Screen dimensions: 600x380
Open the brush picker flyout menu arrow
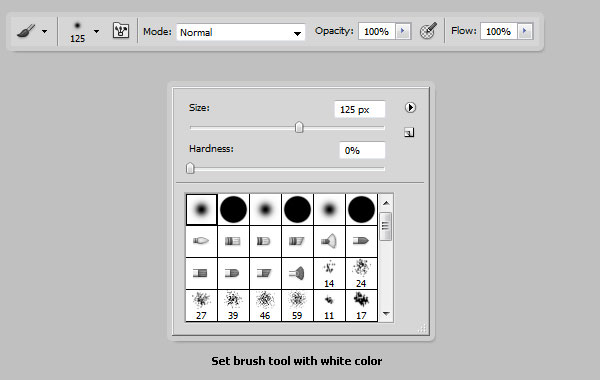point(410,108)
